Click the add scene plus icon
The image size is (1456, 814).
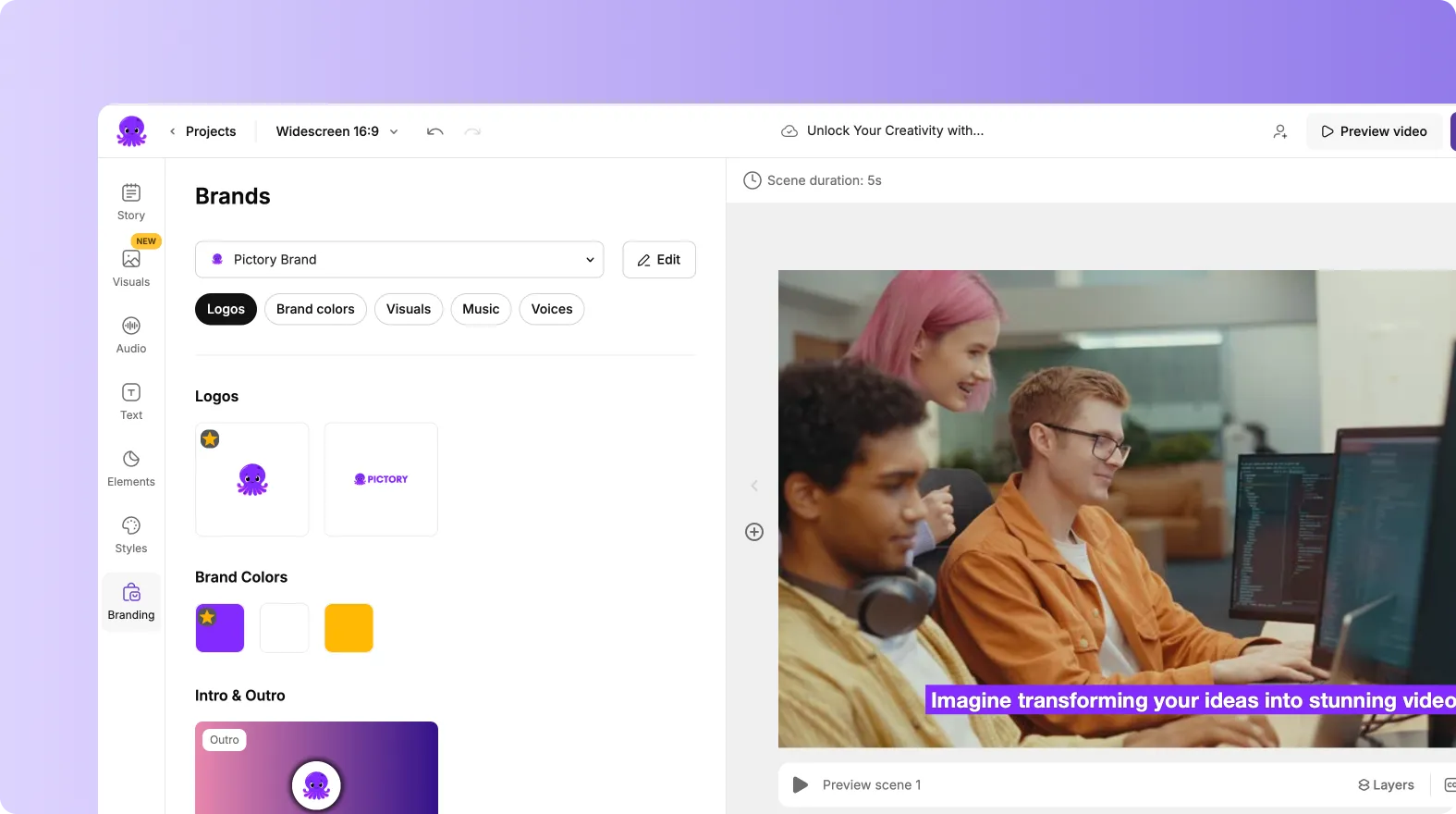[x=754, y=532]
